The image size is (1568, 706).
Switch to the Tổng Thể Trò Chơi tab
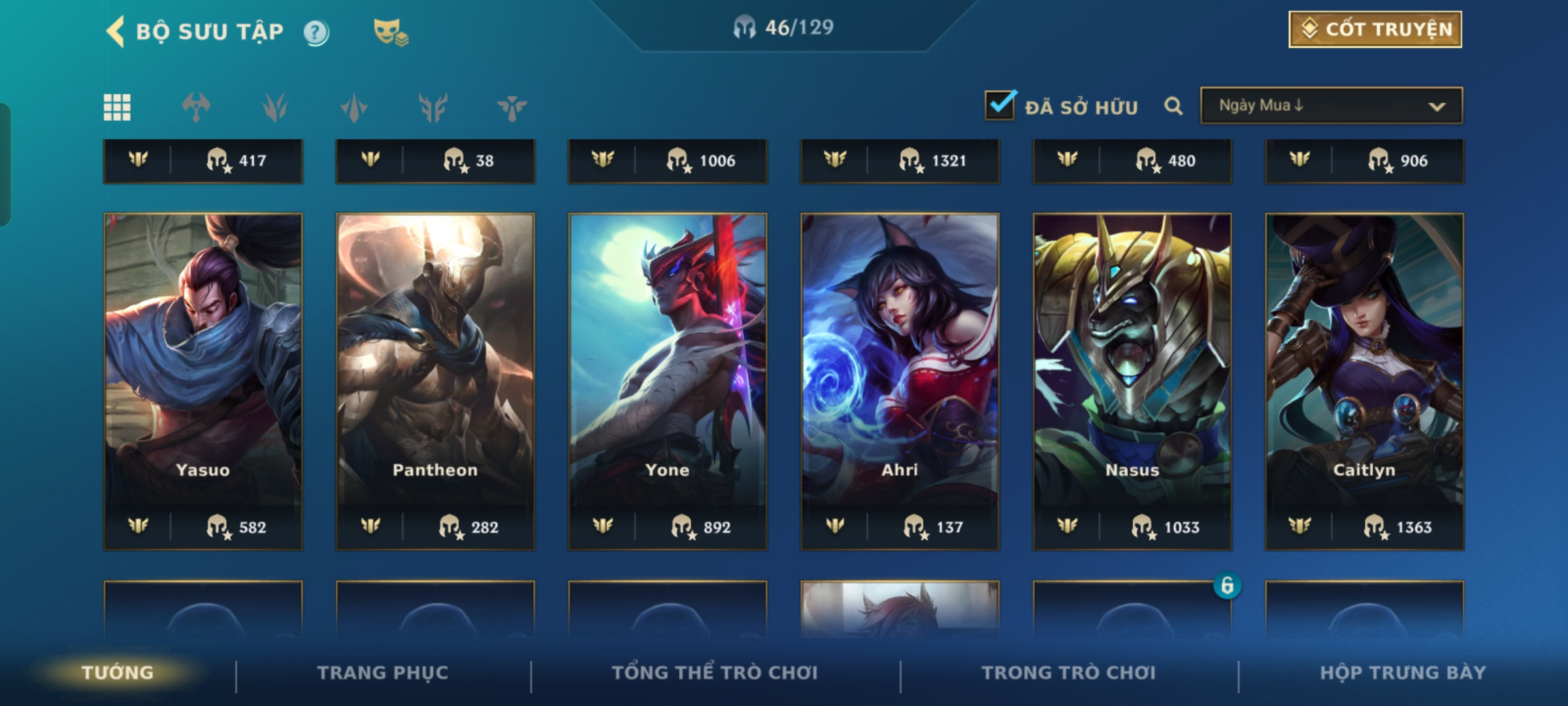click(x=715, y=673)
